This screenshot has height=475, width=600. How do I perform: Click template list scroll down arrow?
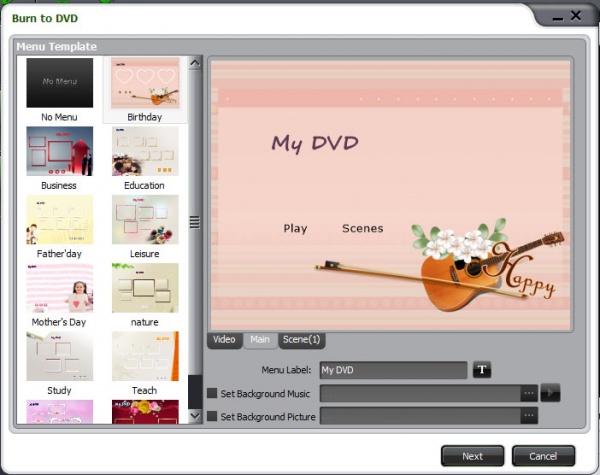pyautogui.click(x=195, y=416)
